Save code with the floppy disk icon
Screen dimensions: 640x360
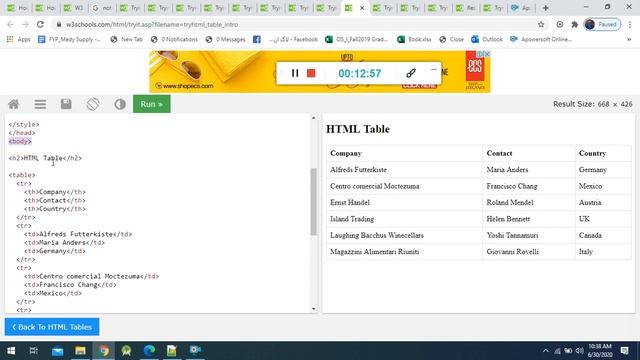[x=66, y=104]
